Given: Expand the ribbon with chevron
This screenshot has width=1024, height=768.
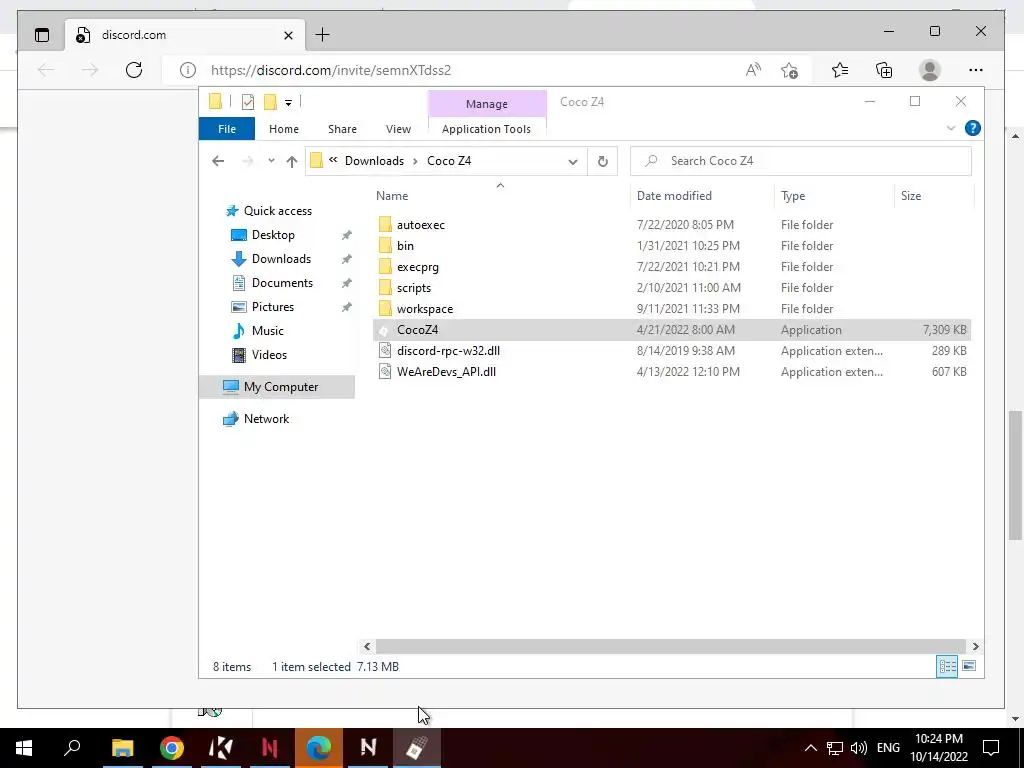Looking at the screenshot, I should (x=951, y=128).
